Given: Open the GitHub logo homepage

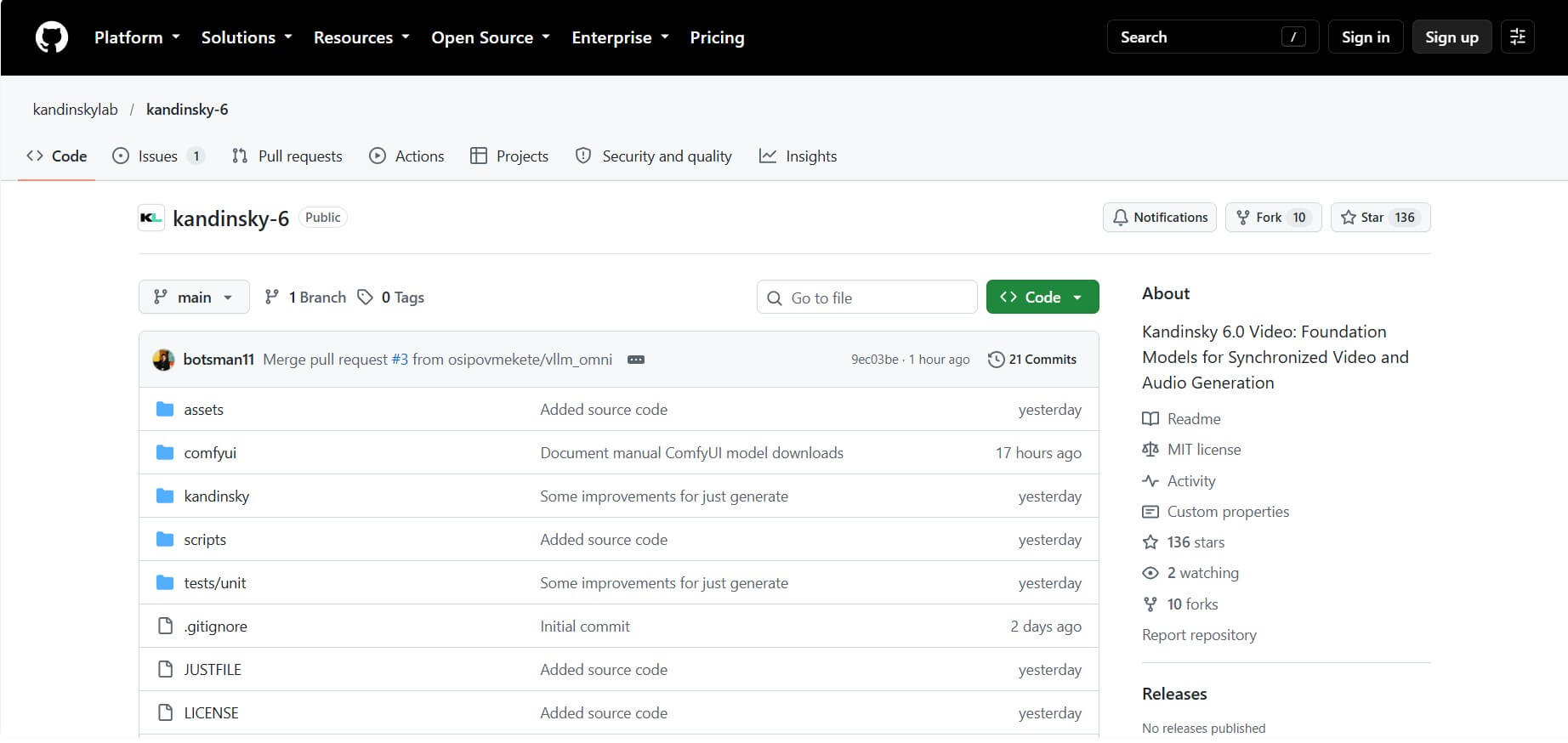Looking at the screenshot, I should [51, 37].
